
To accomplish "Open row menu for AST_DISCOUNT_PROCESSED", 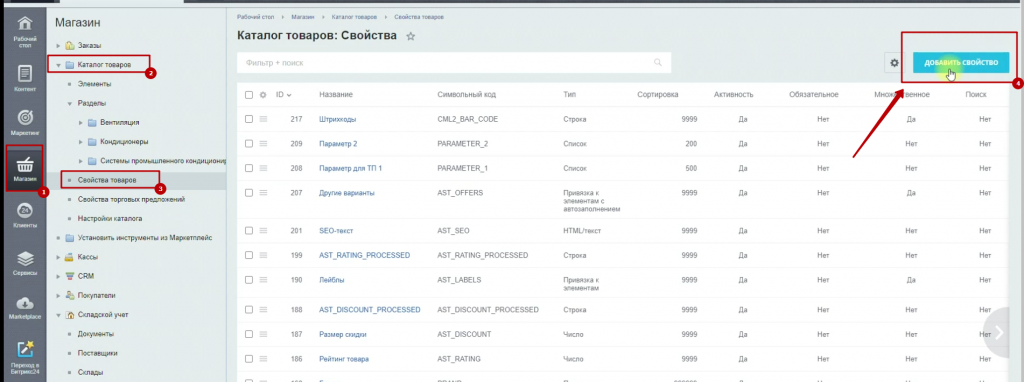I will [x=264, y=310].
